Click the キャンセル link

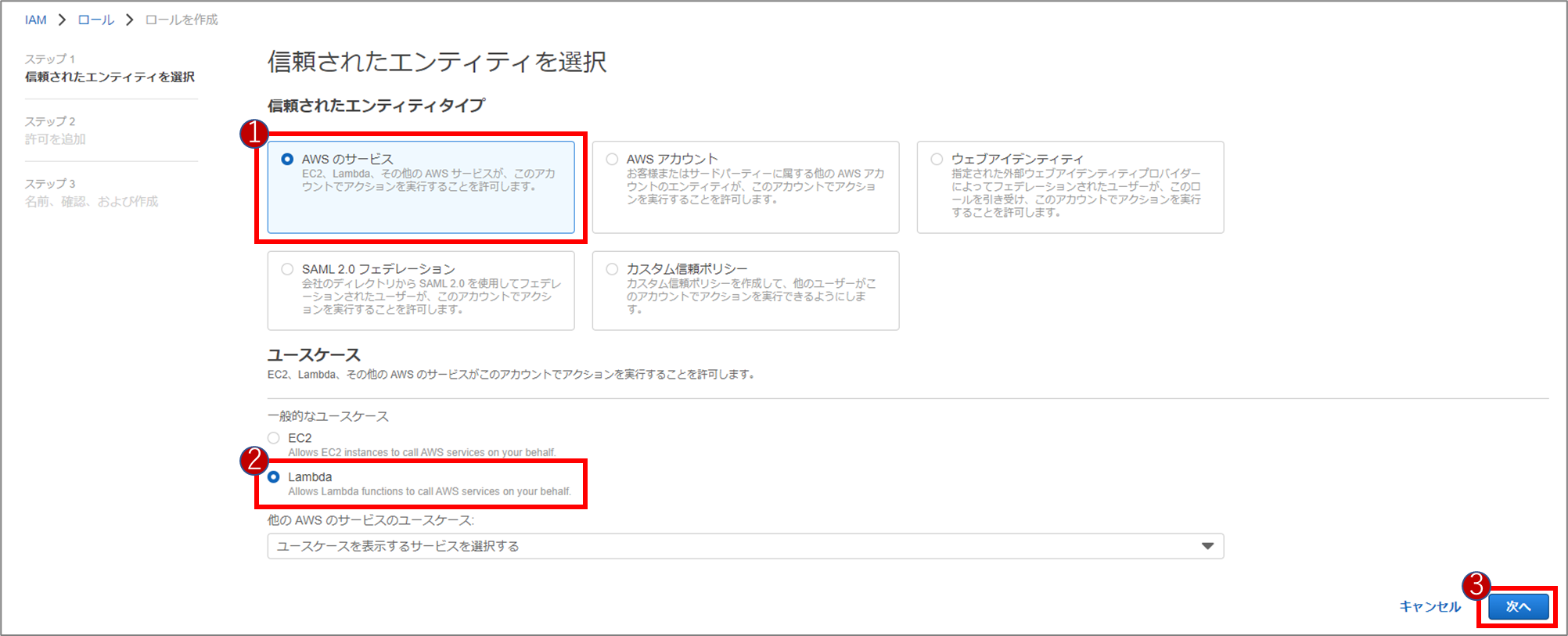coord(1430,606)
